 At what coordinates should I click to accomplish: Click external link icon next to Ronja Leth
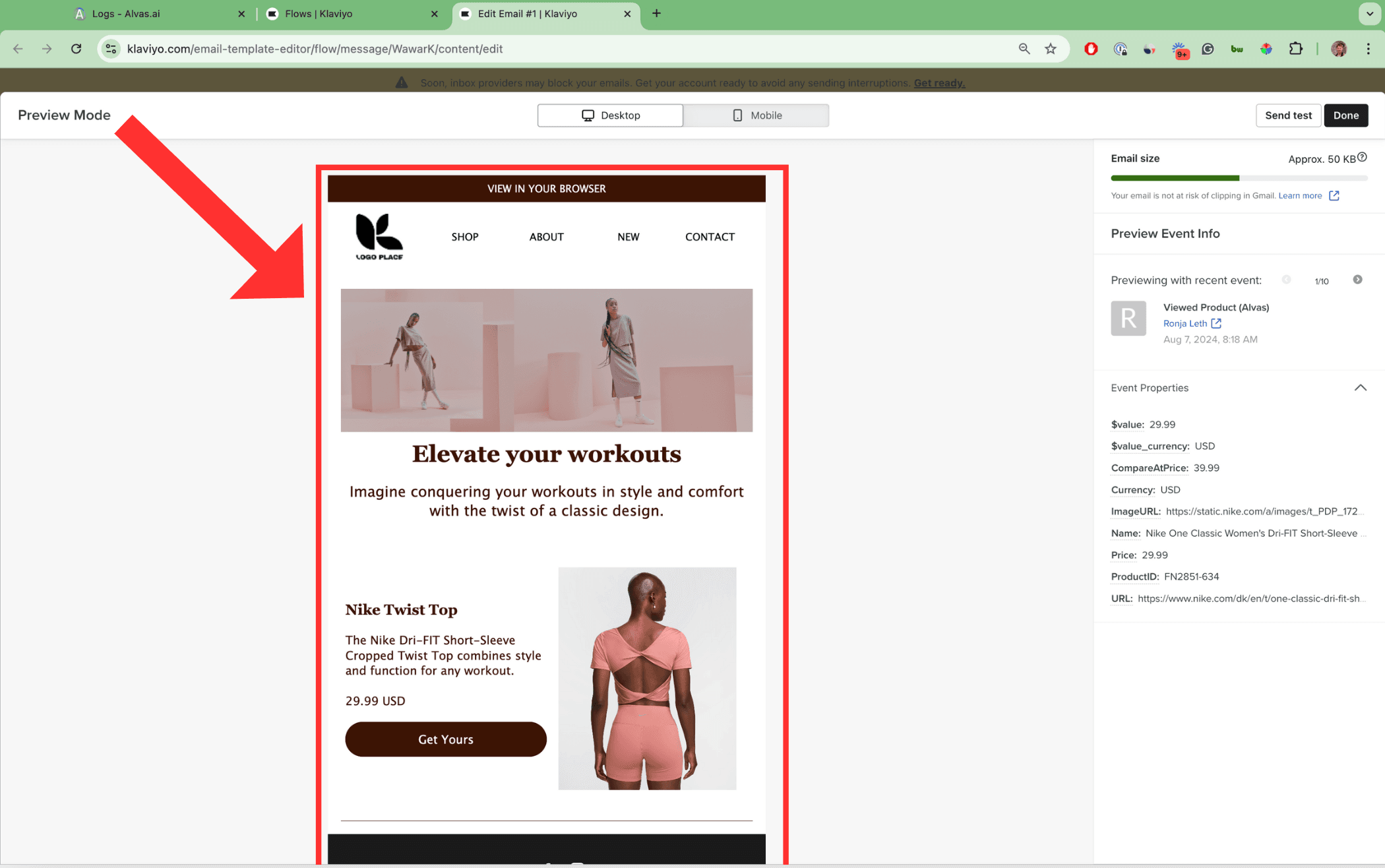1216,323
